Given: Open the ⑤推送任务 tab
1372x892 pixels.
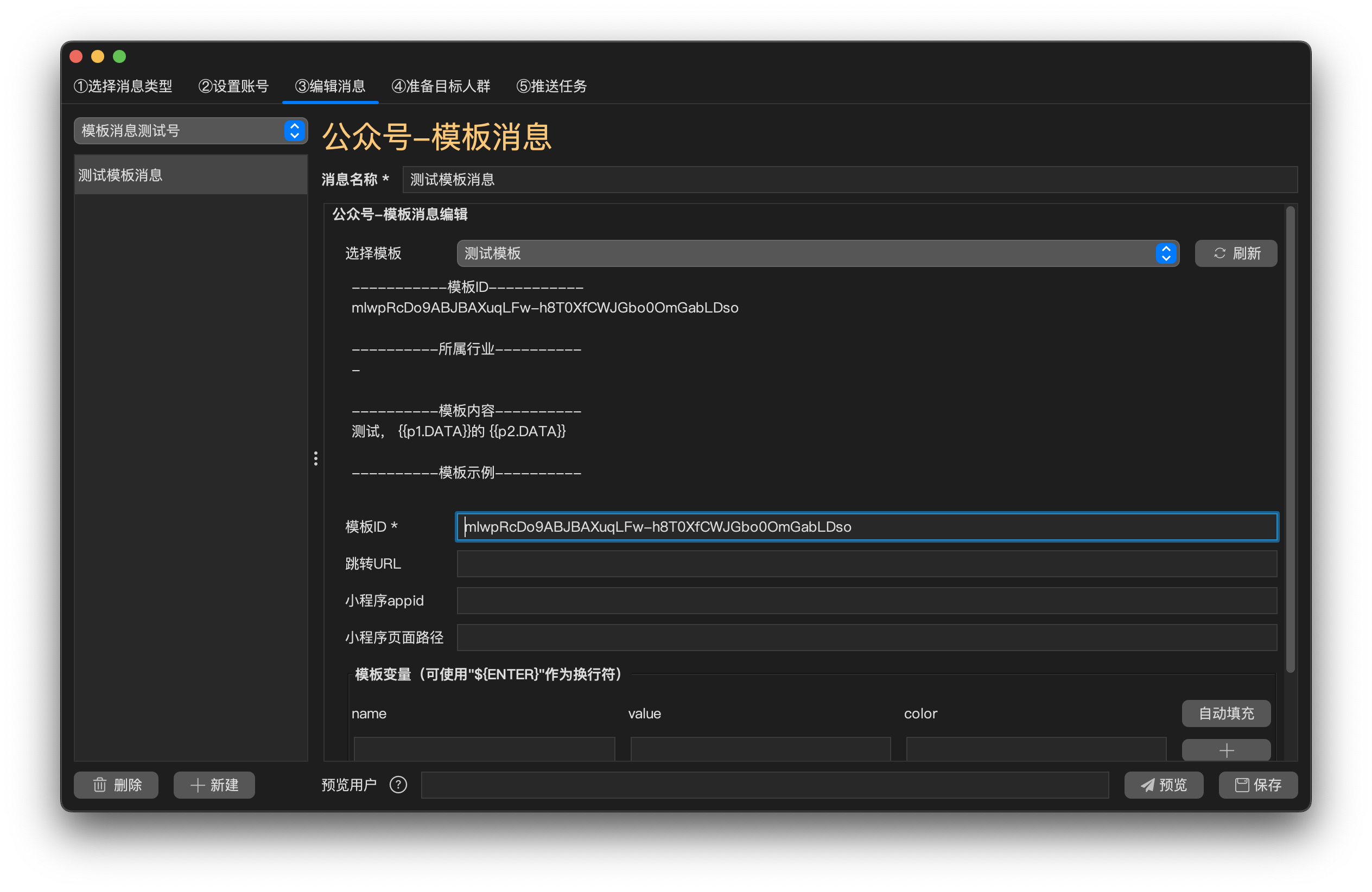Looking at the screenshot, I should [x=551, y=86].
